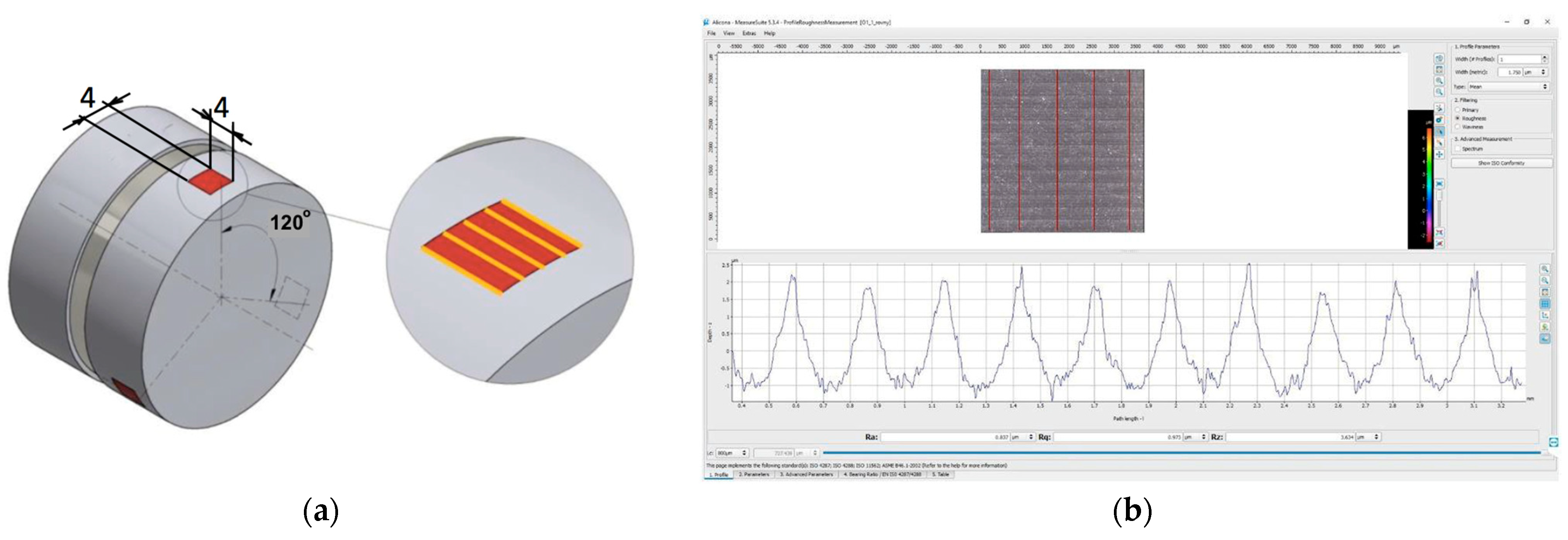Click the Show ISO Conformity button
Screen dimensions: 1568x540
1501,163
